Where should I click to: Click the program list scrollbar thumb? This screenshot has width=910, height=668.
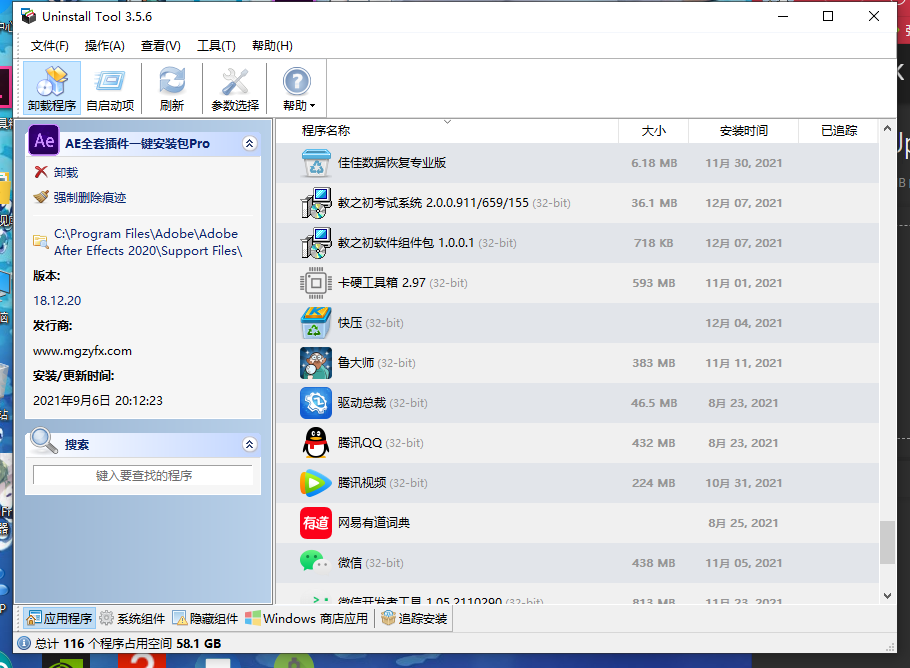887,543
